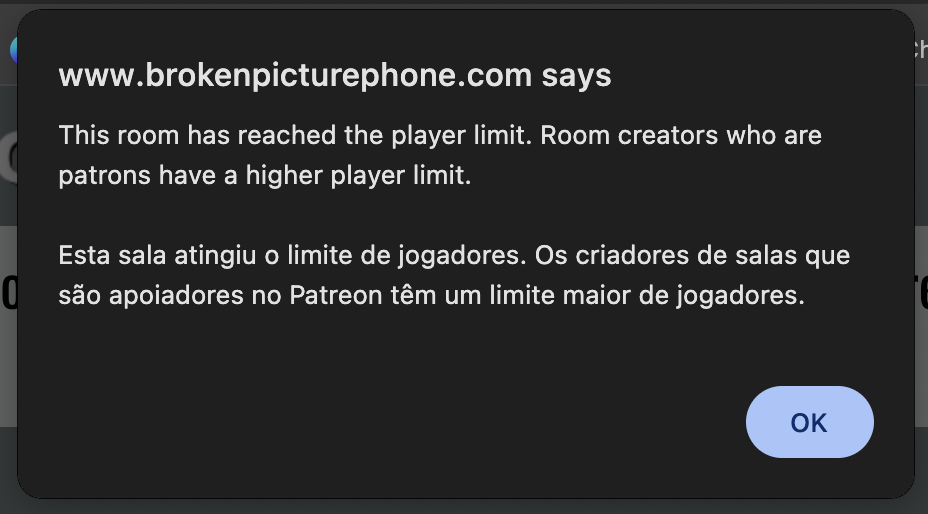The height and width of the screenshot is (514, 928).
Task: Dismiss the player limit alert with OK
Action: point(809,422)
